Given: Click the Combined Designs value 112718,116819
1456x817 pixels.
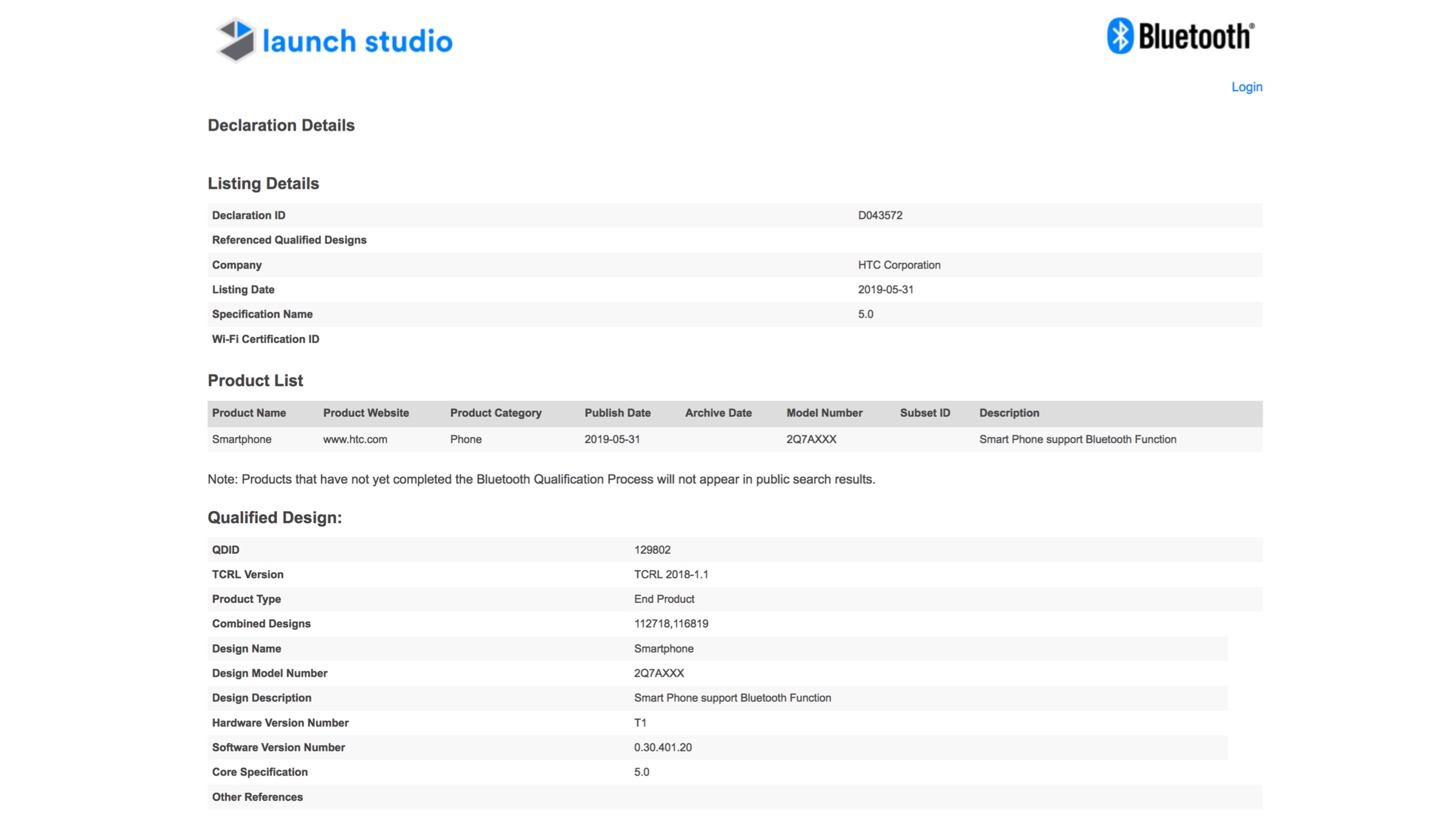Looking at the screenshot, I should 671,623.
